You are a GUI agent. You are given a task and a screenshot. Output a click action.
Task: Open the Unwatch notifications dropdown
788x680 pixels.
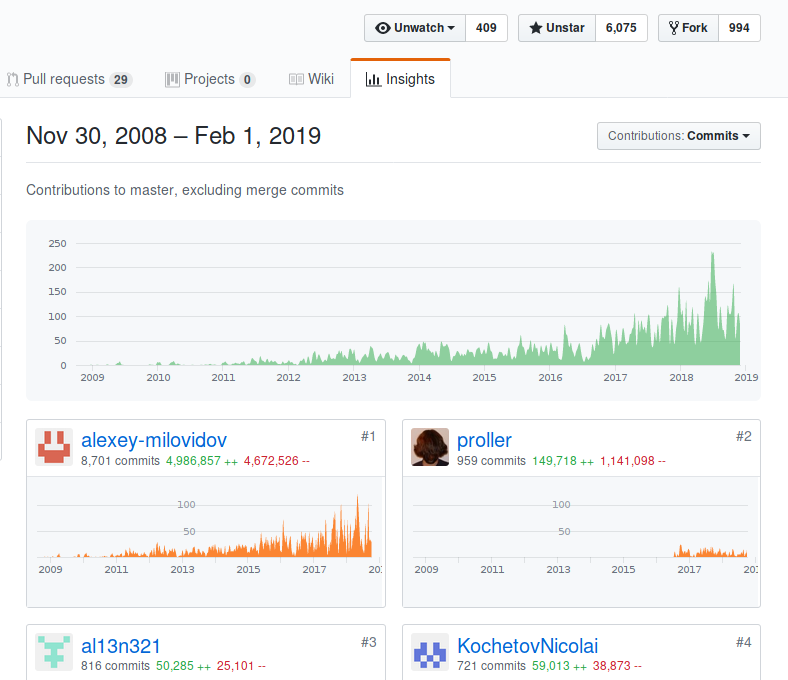pos(414,28)
